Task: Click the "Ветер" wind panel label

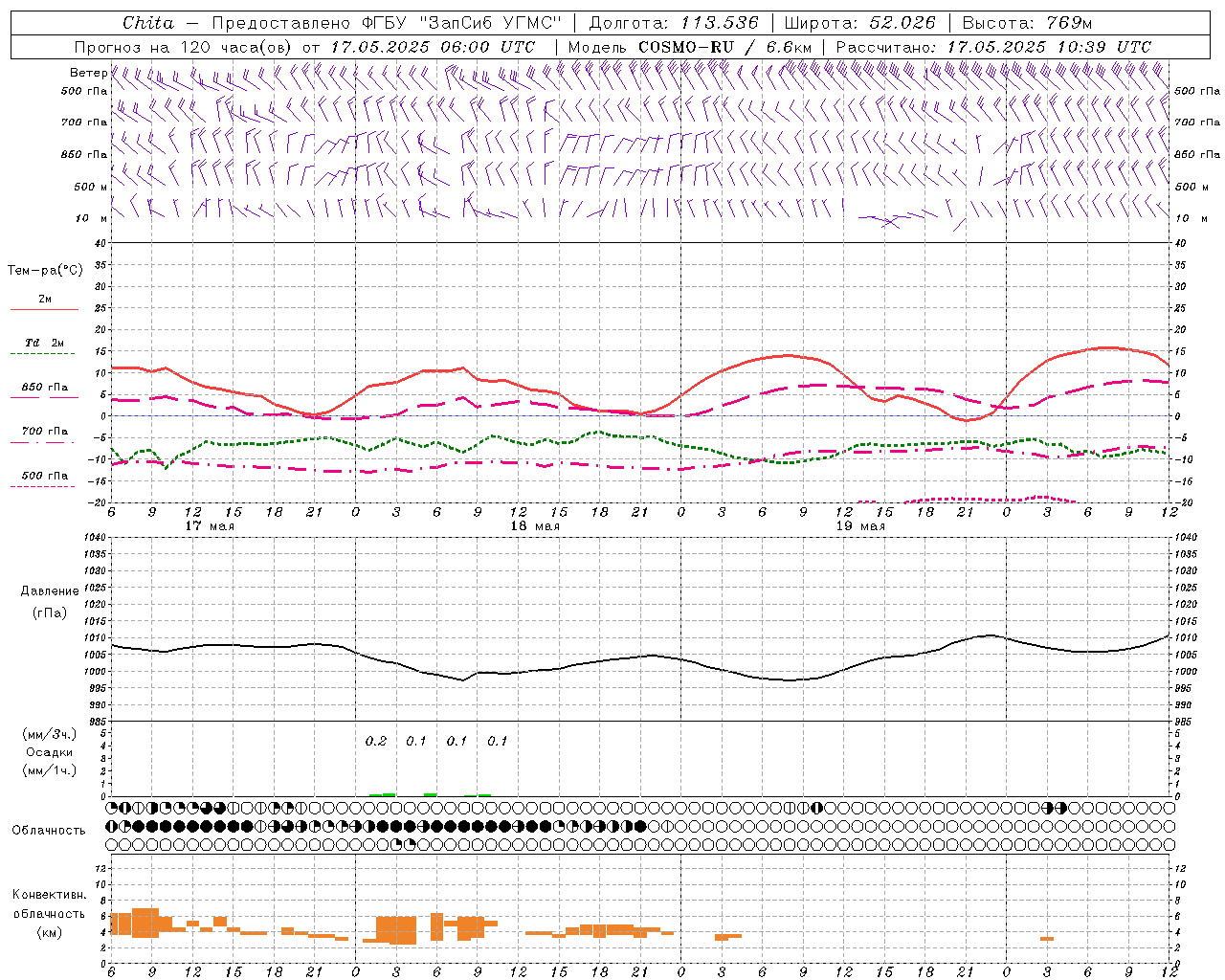Action: pyautogui.click(x=88, y=73)
